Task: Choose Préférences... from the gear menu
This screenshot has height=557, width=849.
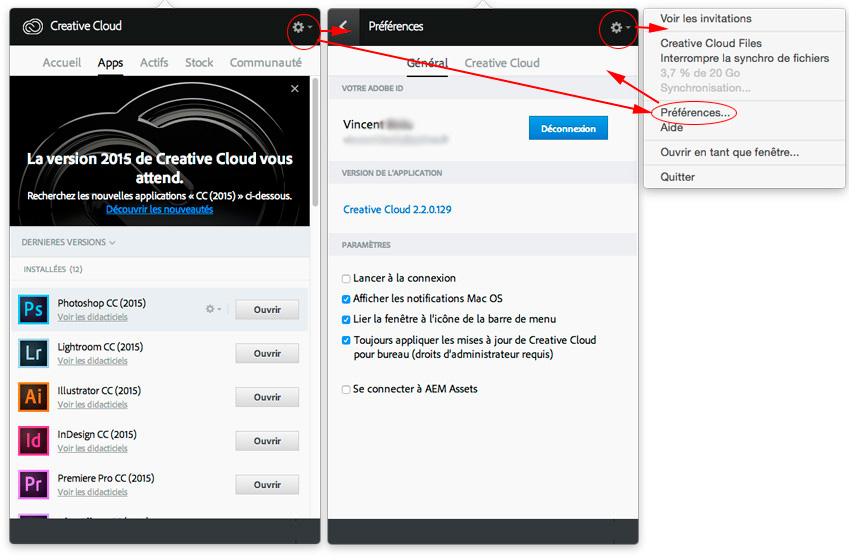Action: click(x=695, y=113)
